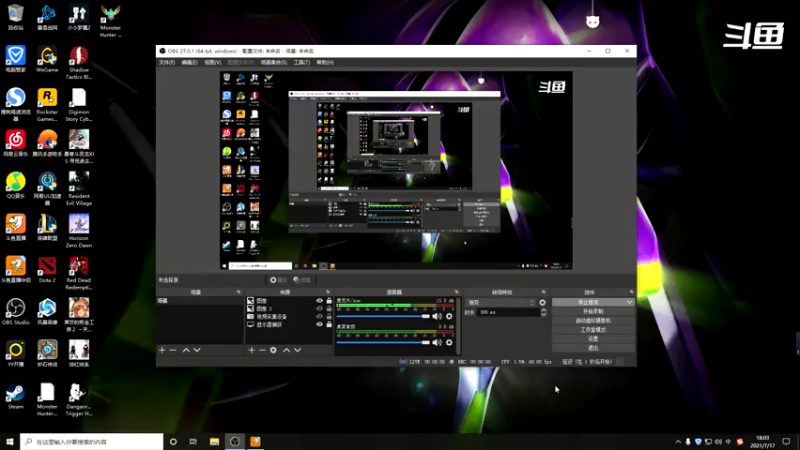Adjust transition duration stepper arrows
The height and width of the screenshot is (450, 800).
click(x=543, y=312)
